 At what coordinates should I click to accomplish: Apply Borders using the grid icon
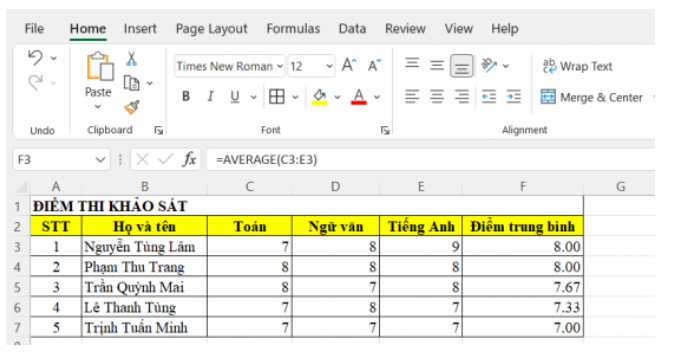coord(277,97)
